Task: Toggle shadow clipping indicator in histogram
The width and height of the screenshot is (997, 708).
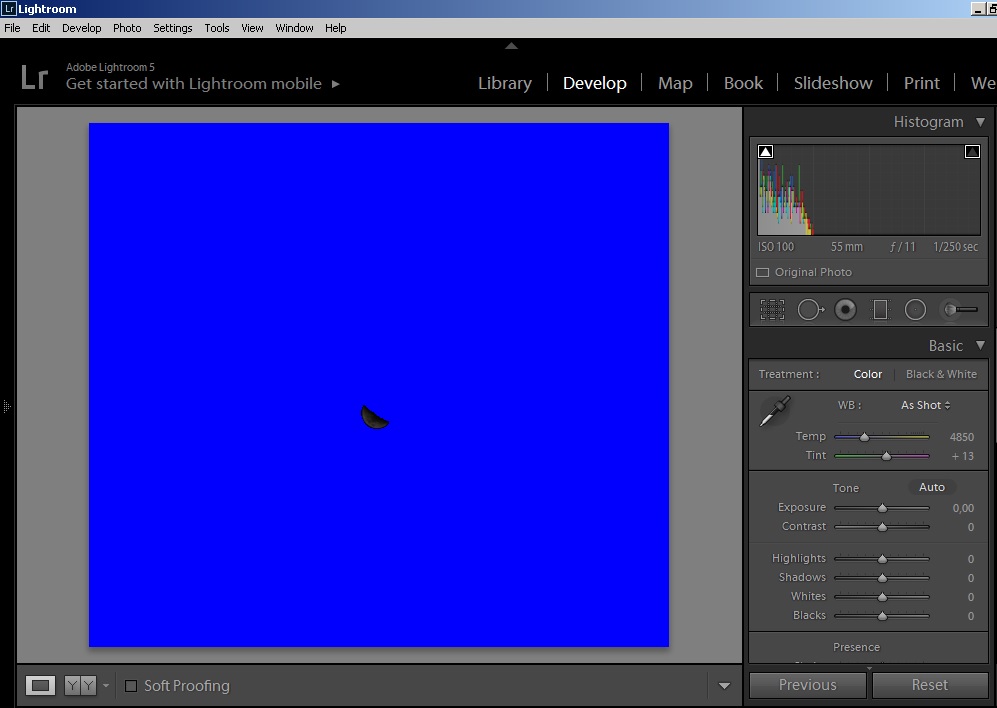Action: (766, 152)
